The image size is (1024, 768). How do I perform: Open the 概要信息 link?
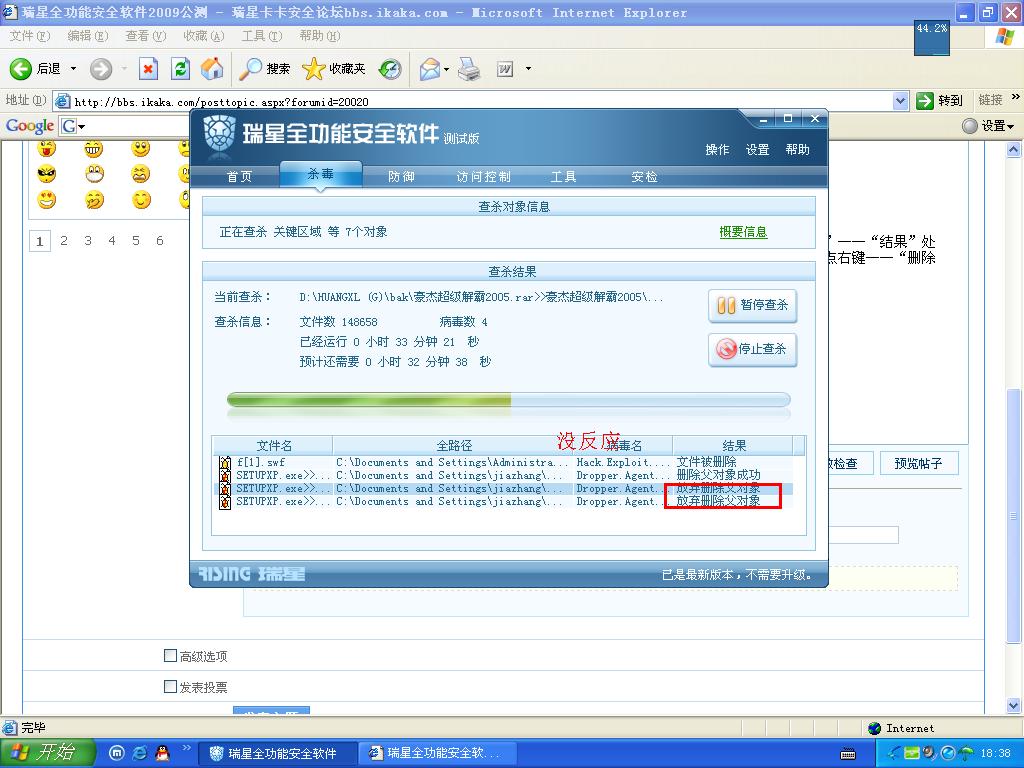(x=743, y=232)
